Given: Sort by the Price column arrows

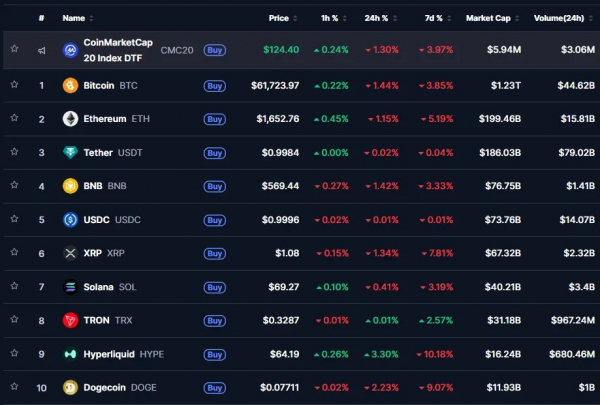Looking at the screenshot, I should pyautogui.click(x=295, y=18).
